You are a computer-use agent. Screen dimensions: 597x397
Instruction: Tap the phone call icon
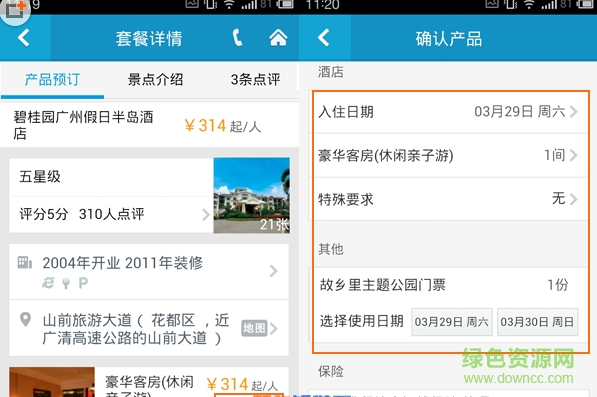237,38
